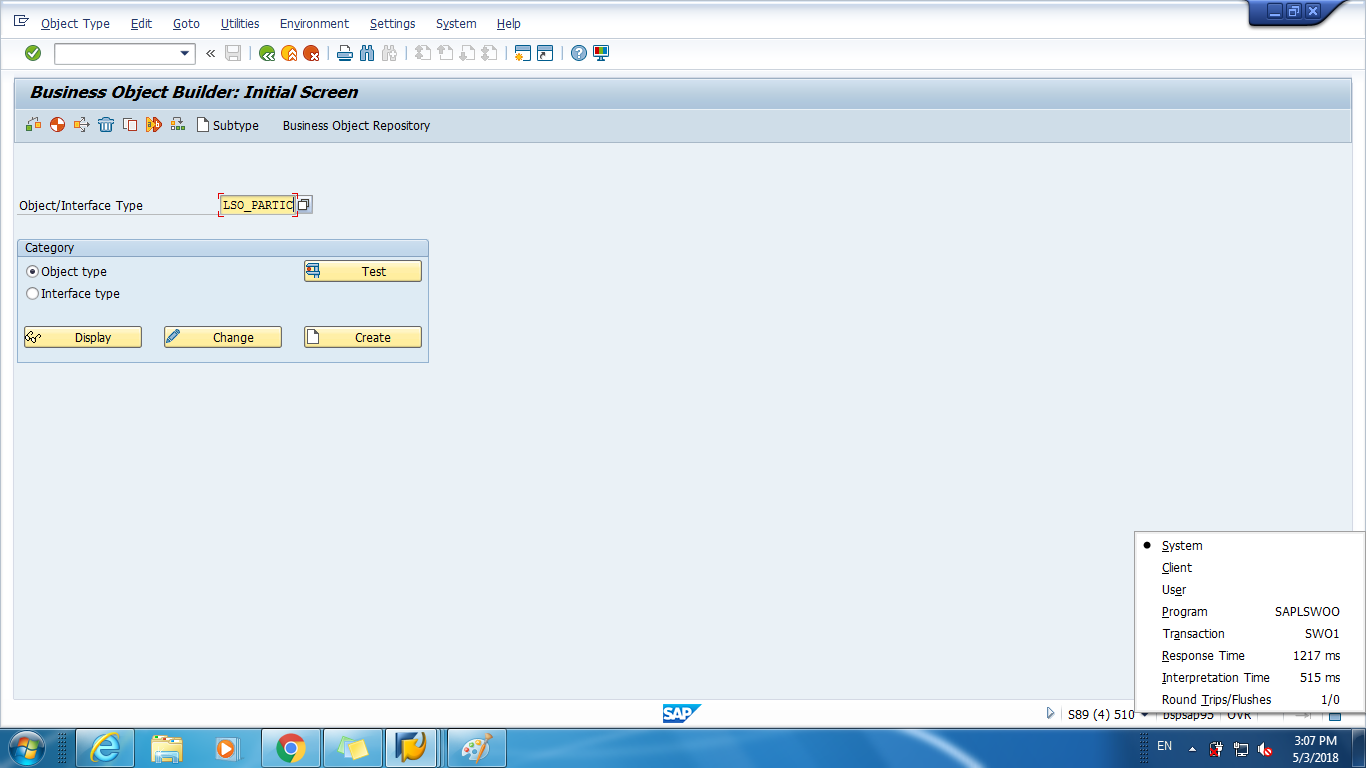1366x768 pixels.
Task: Click the green checkmark Enter icon
Action: click(32, 53)
